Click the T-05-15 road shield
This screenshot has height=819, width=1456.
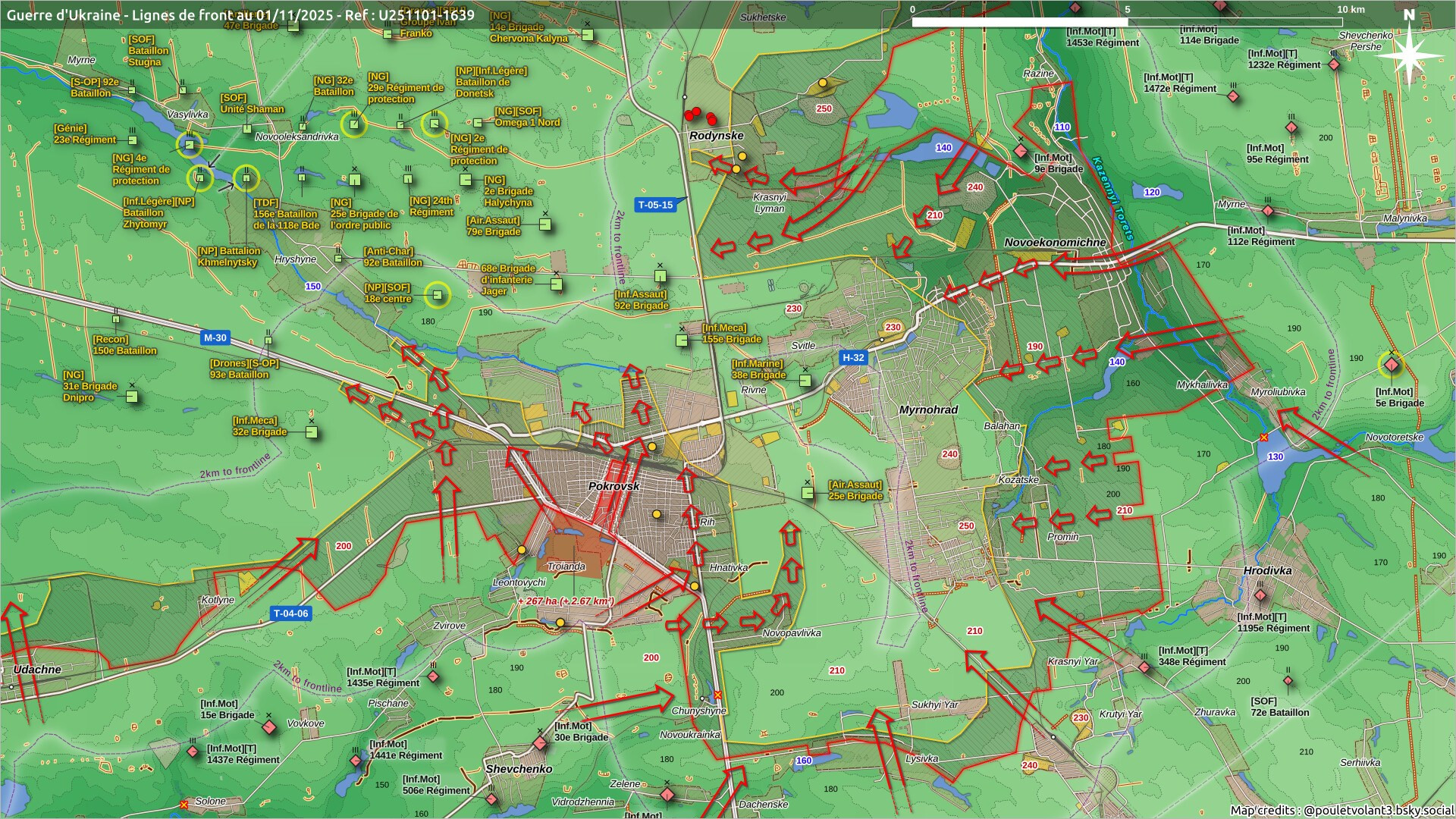click(655, 205)
